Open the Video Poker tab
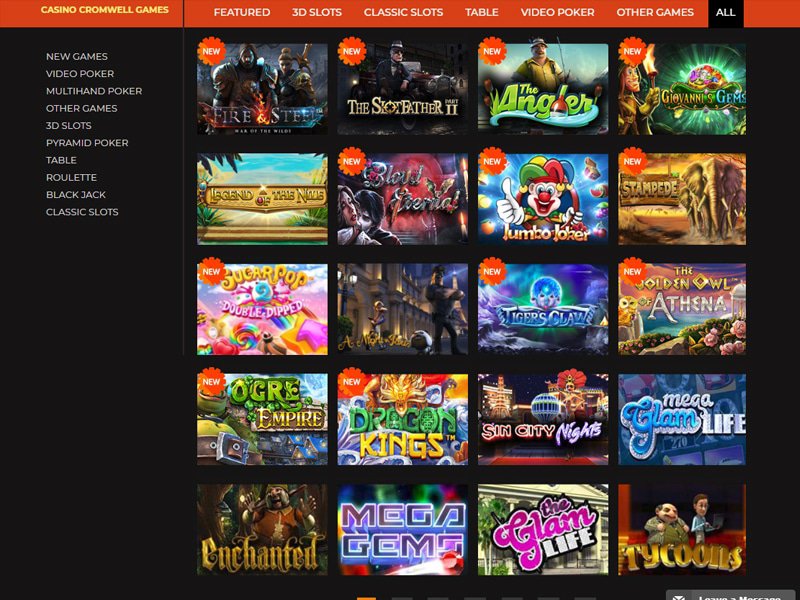Image resolution: width=800 pixels, height=600 pixels. coord(557,12)
